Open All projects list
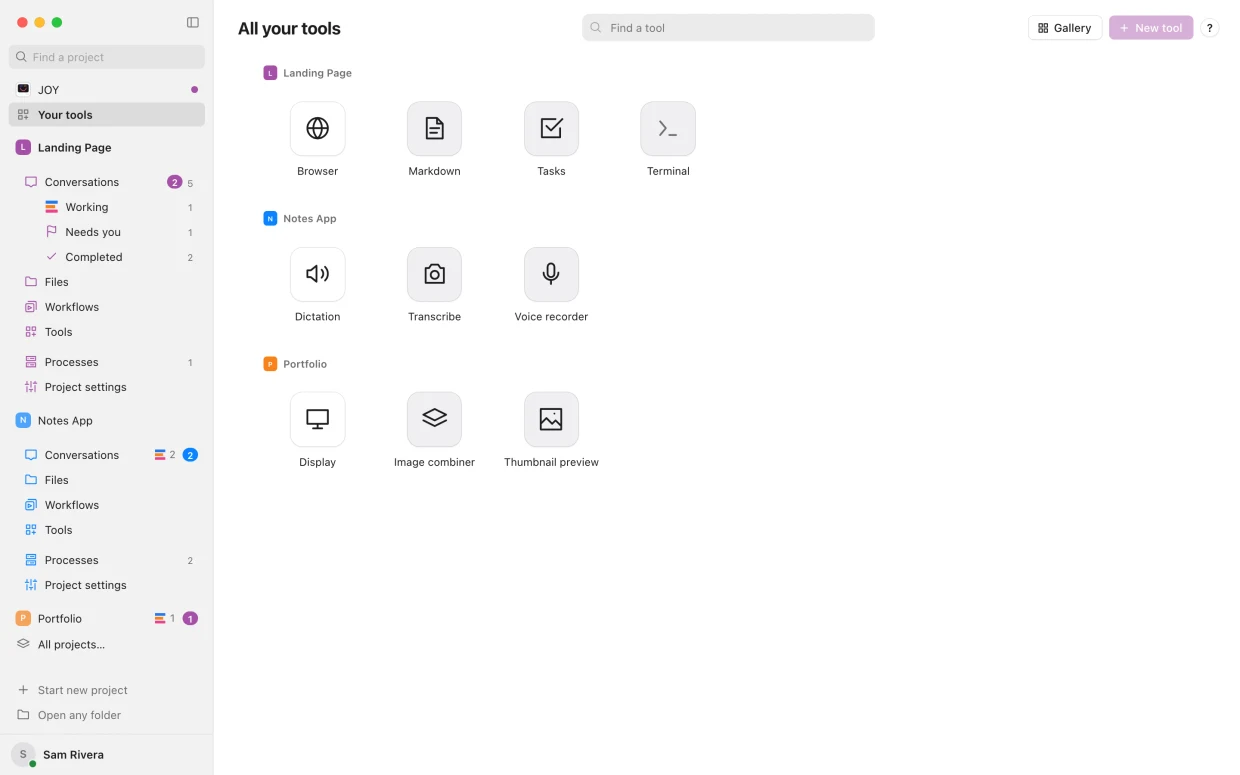Screen dimensions: 1240x775 coord(107,644)
